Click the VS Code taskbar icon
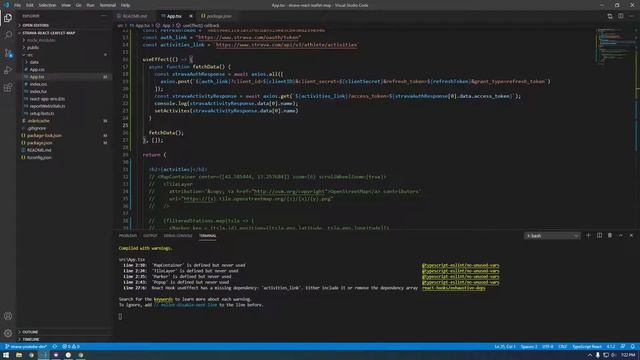Image resolution: width=640 pixels, height=360 pixels. pyautogui.click(x=43, y=355)
